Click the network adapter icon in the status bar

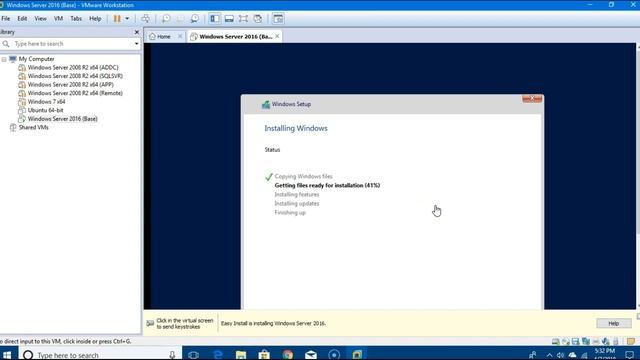586,341
